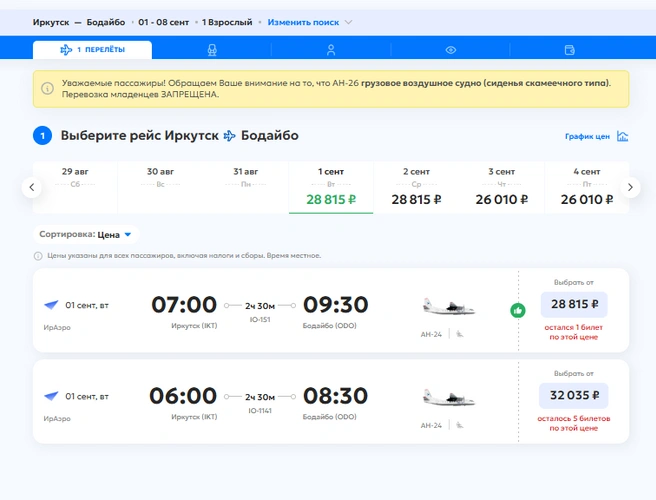Select the 30 авг date
This screenshot has width=656, height=500.
click(x=161, y=187)
